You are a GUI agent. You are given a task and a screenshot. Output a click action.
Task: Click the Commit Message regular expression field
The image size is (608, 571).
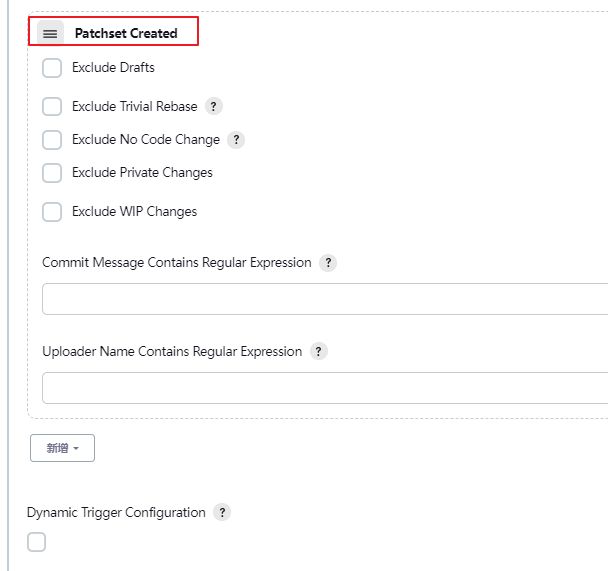[325, 299]
